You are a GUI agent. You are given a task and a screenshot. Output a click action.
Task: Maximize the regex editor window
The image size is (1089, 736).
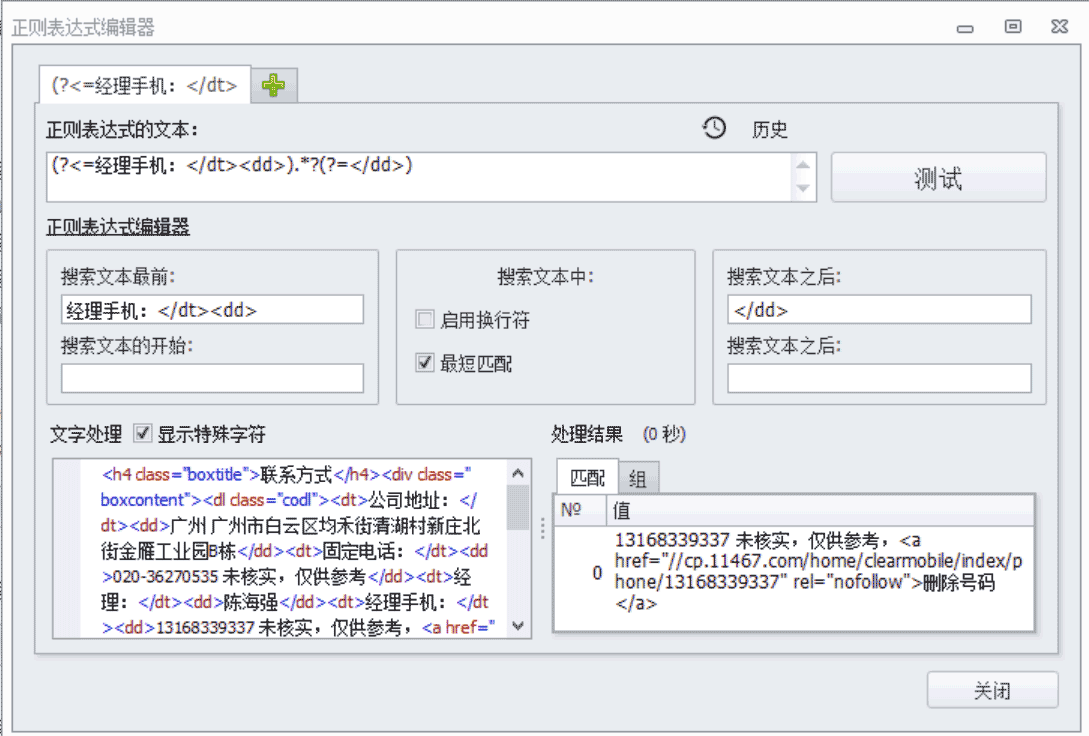(x=1013, y=28)
